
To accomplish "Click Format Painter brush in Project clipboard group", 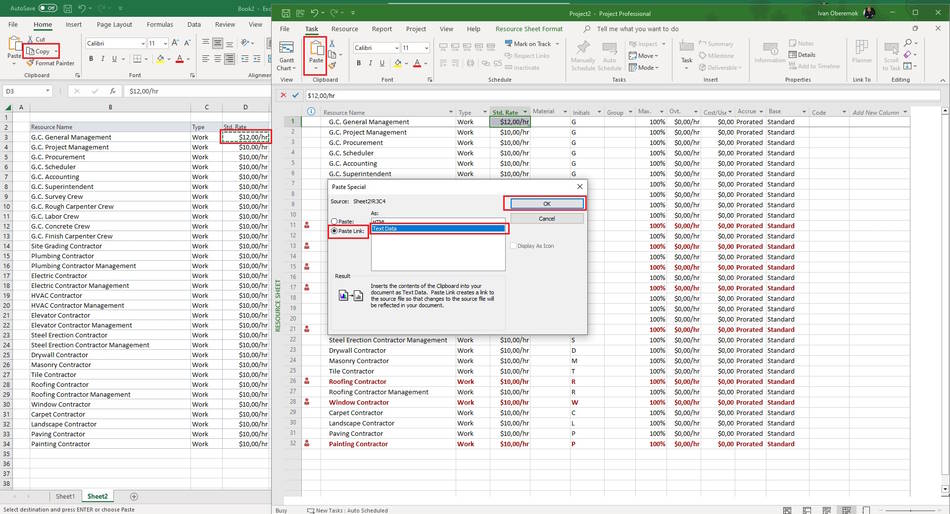I will click(332, 64).
